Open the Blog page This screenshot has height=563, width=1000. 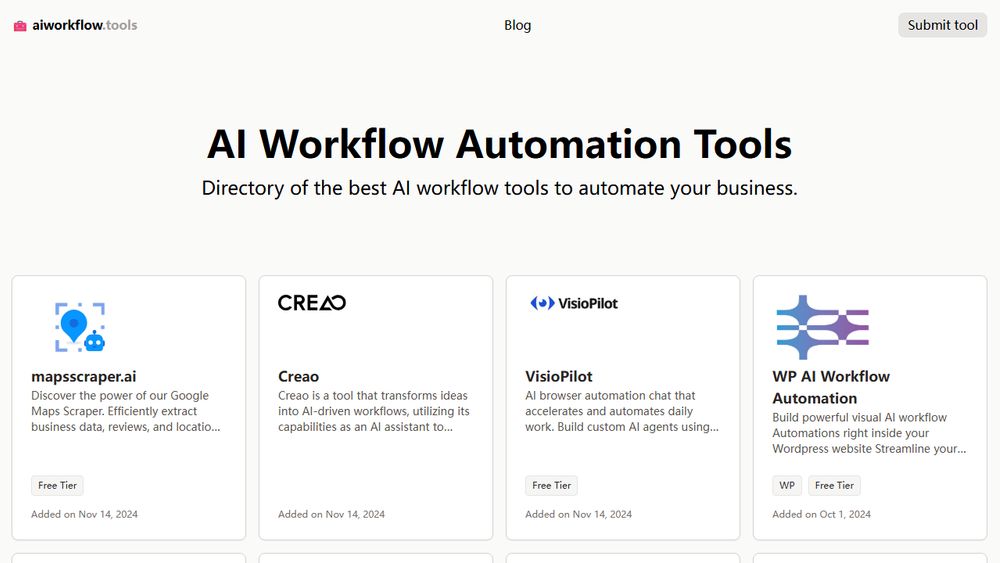(x=517, y=26)
